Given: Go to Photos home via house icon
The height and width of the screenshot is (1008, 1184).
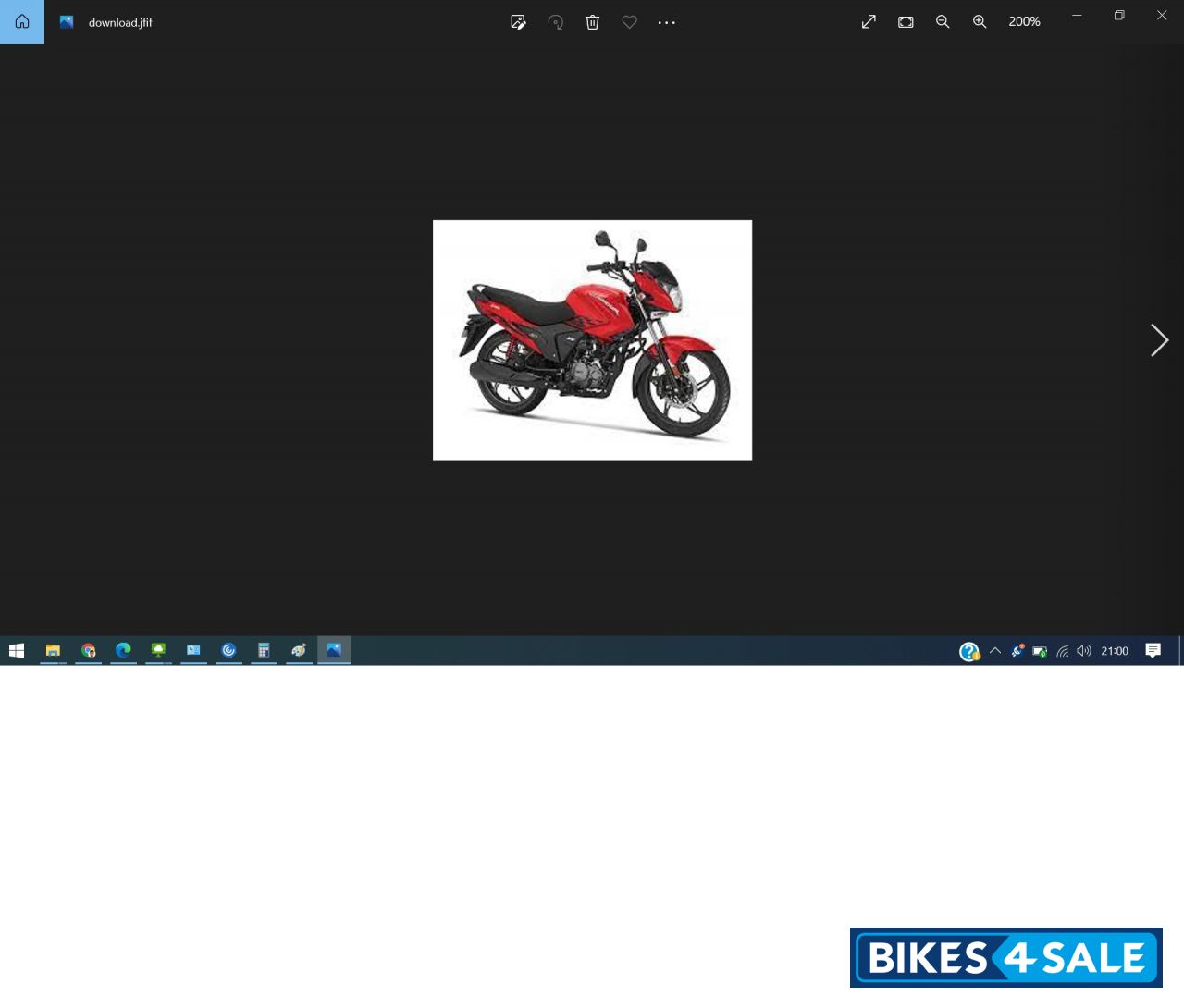Looking at the screenshot, I should pos(22,22).
